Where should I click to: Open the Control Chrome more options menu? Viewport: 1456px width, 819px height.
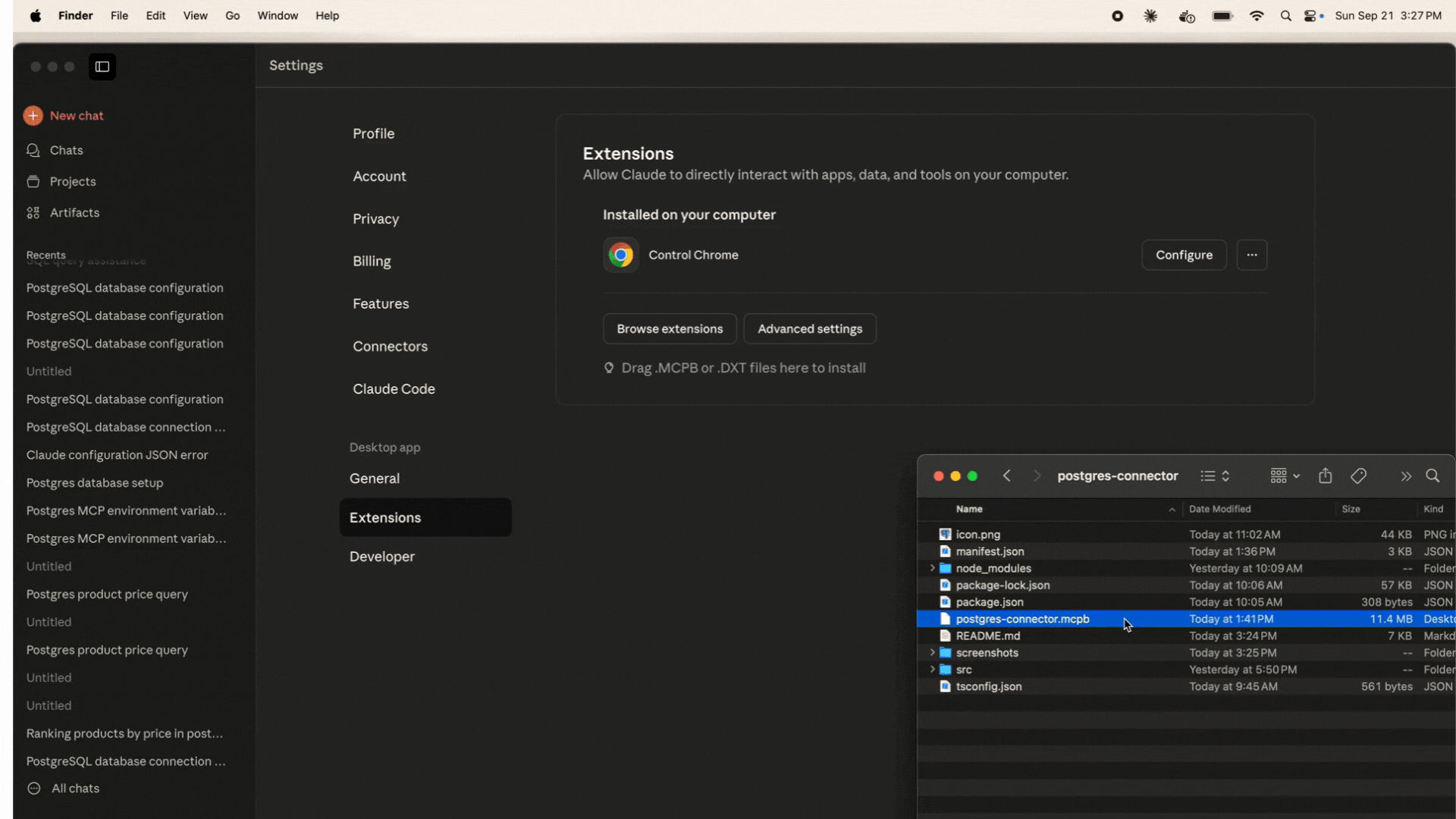1251,255
